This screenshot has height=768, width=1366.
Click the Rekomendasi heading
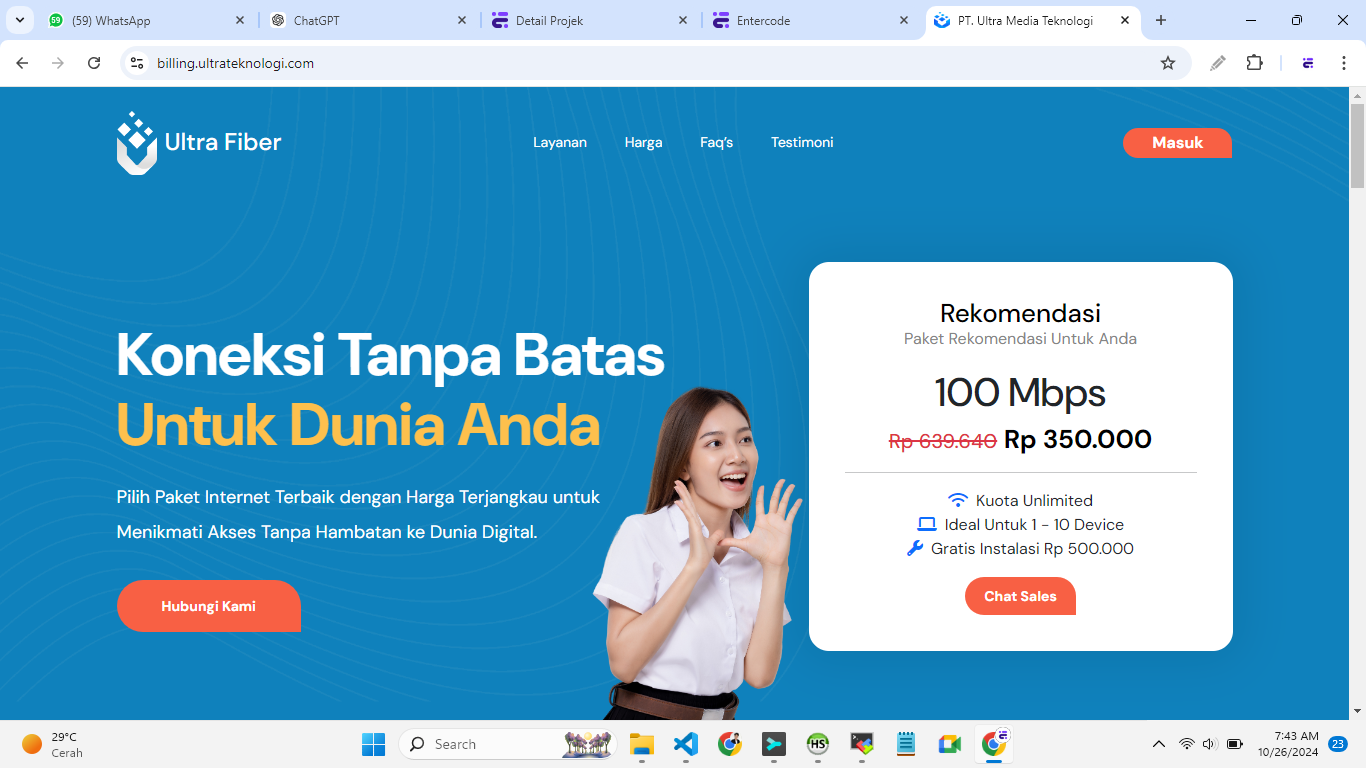[1020, 313]
